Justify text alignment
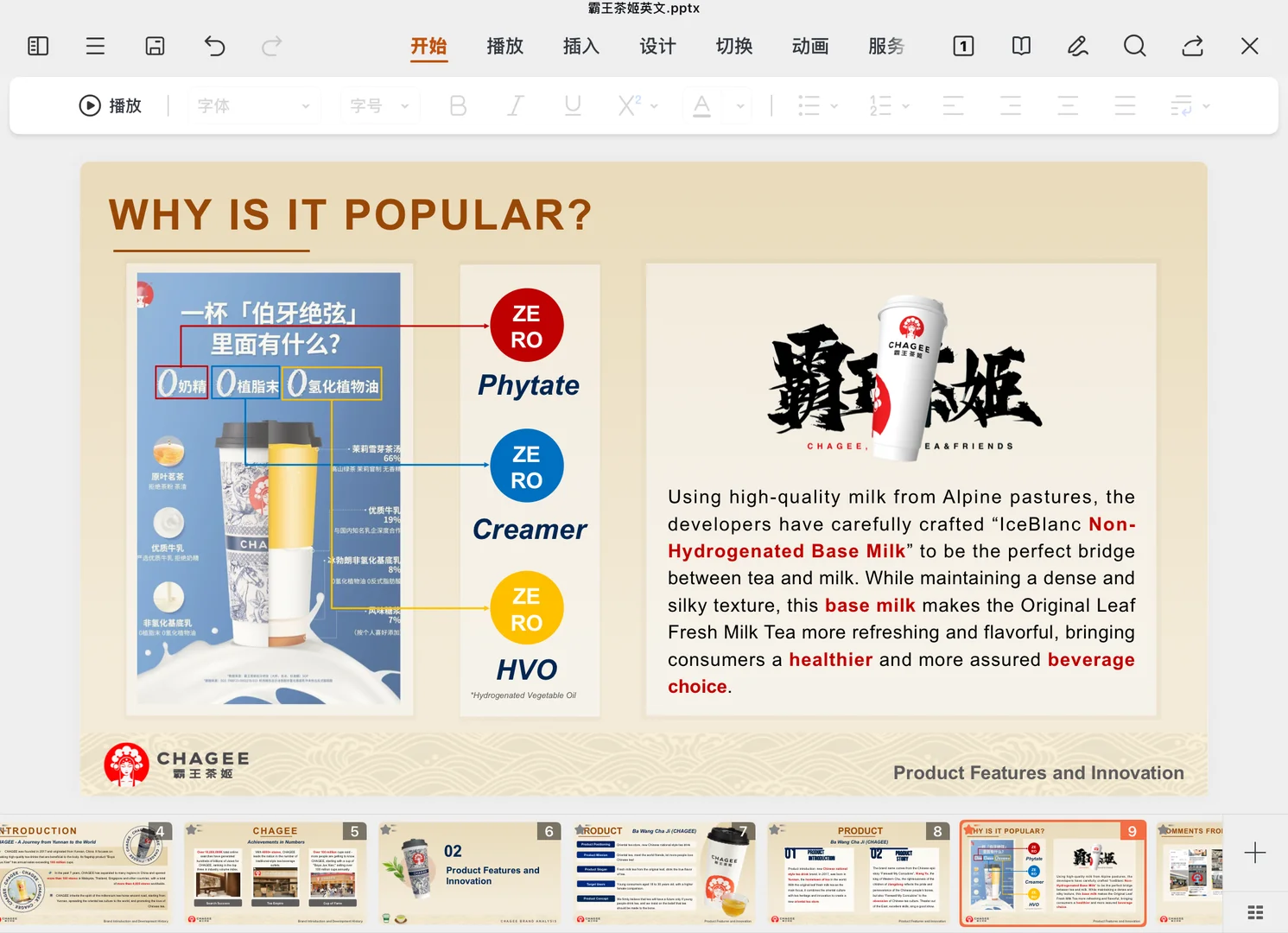The image size is (1288, 933). tap(1125, 105)
